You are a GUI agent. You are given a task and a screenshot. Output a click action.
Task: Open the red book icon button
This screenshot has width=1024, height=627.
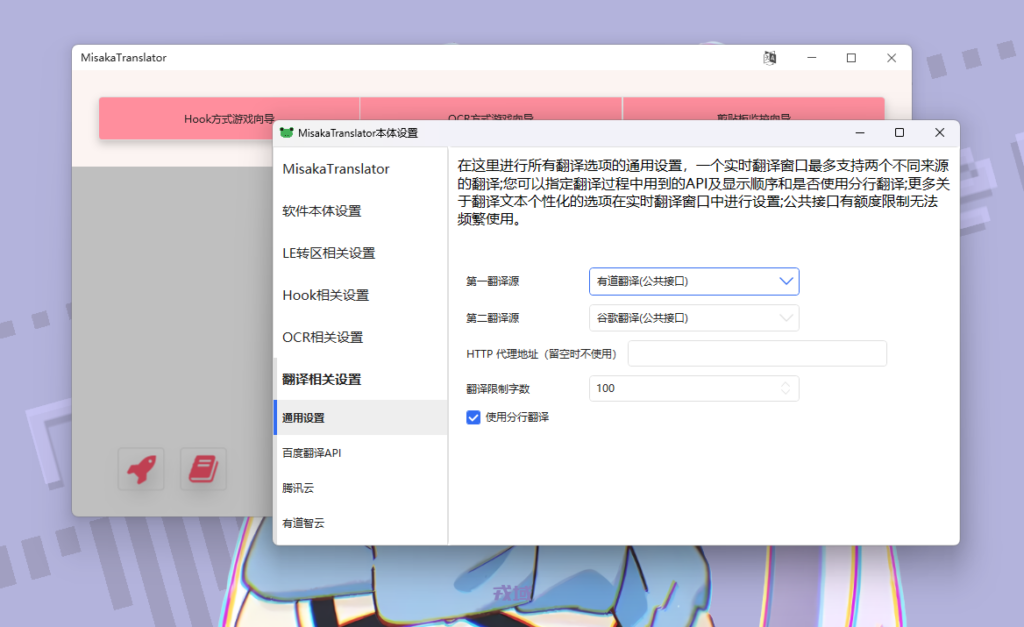pyautogui.click(x=203, y=469)
